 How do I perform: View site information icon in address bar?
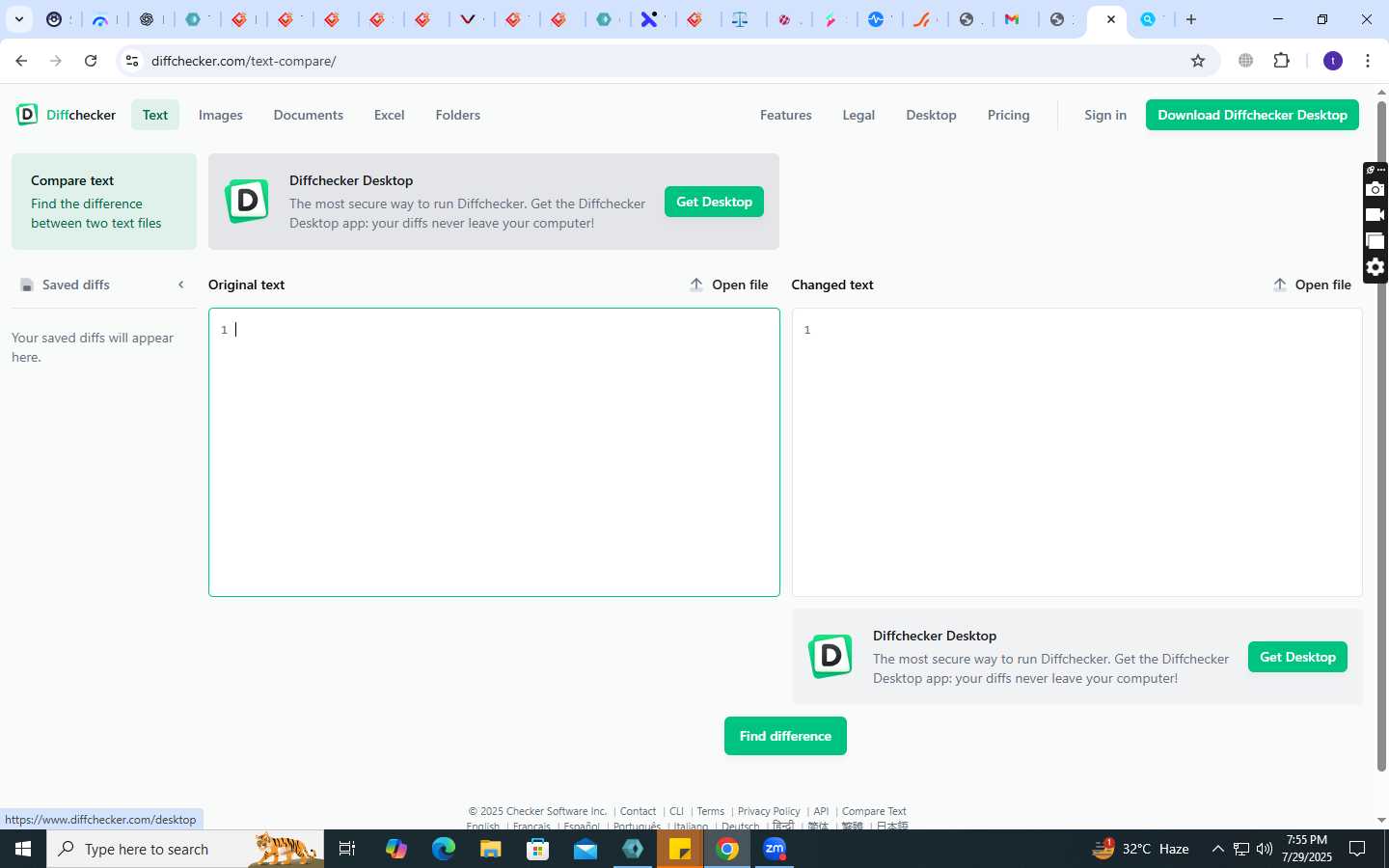click(132, 61)
